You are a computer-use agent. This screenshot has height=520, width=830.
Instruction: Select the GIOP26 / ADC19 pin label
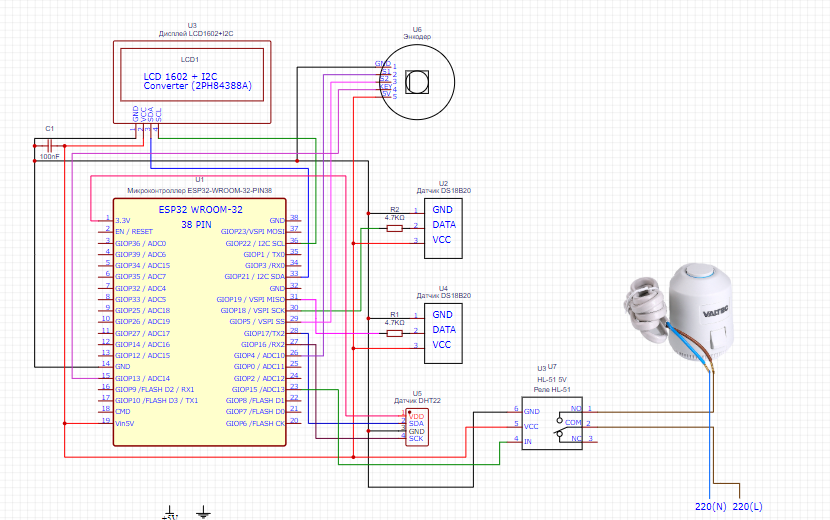[x=143, y=321]
